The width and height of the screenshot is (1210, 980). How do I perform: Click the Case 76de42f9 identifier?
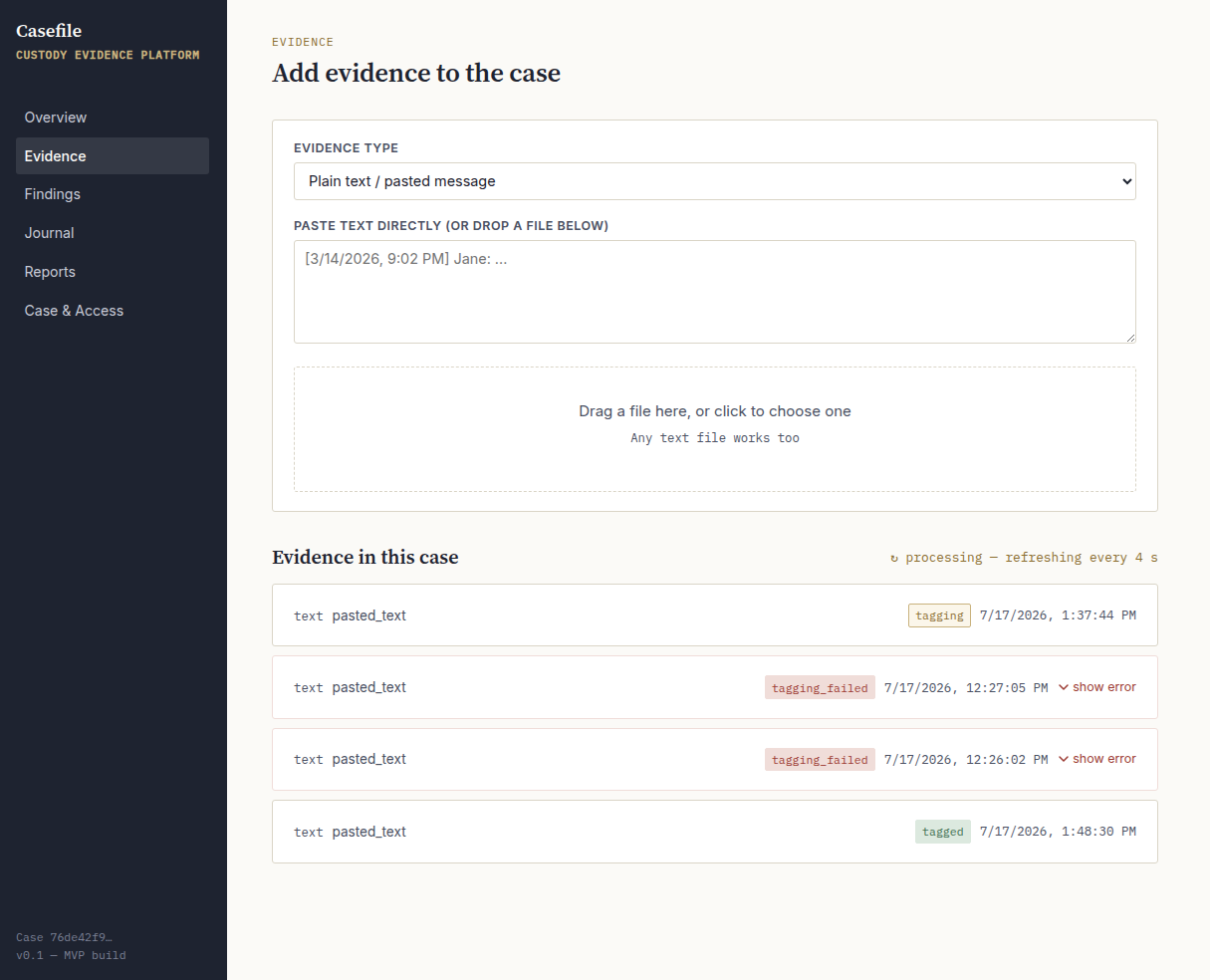click(64, 937)
